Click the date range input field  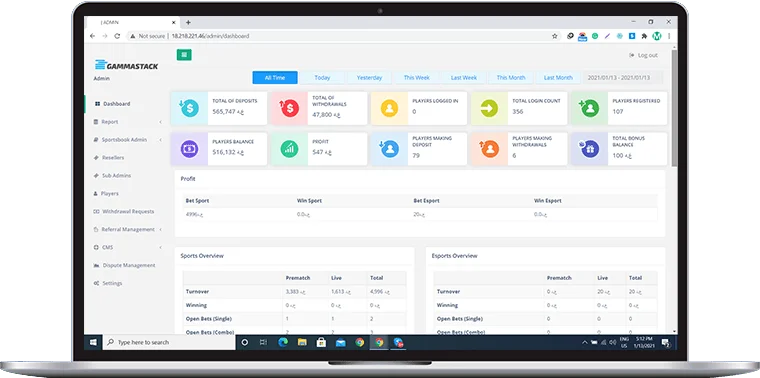622,78
